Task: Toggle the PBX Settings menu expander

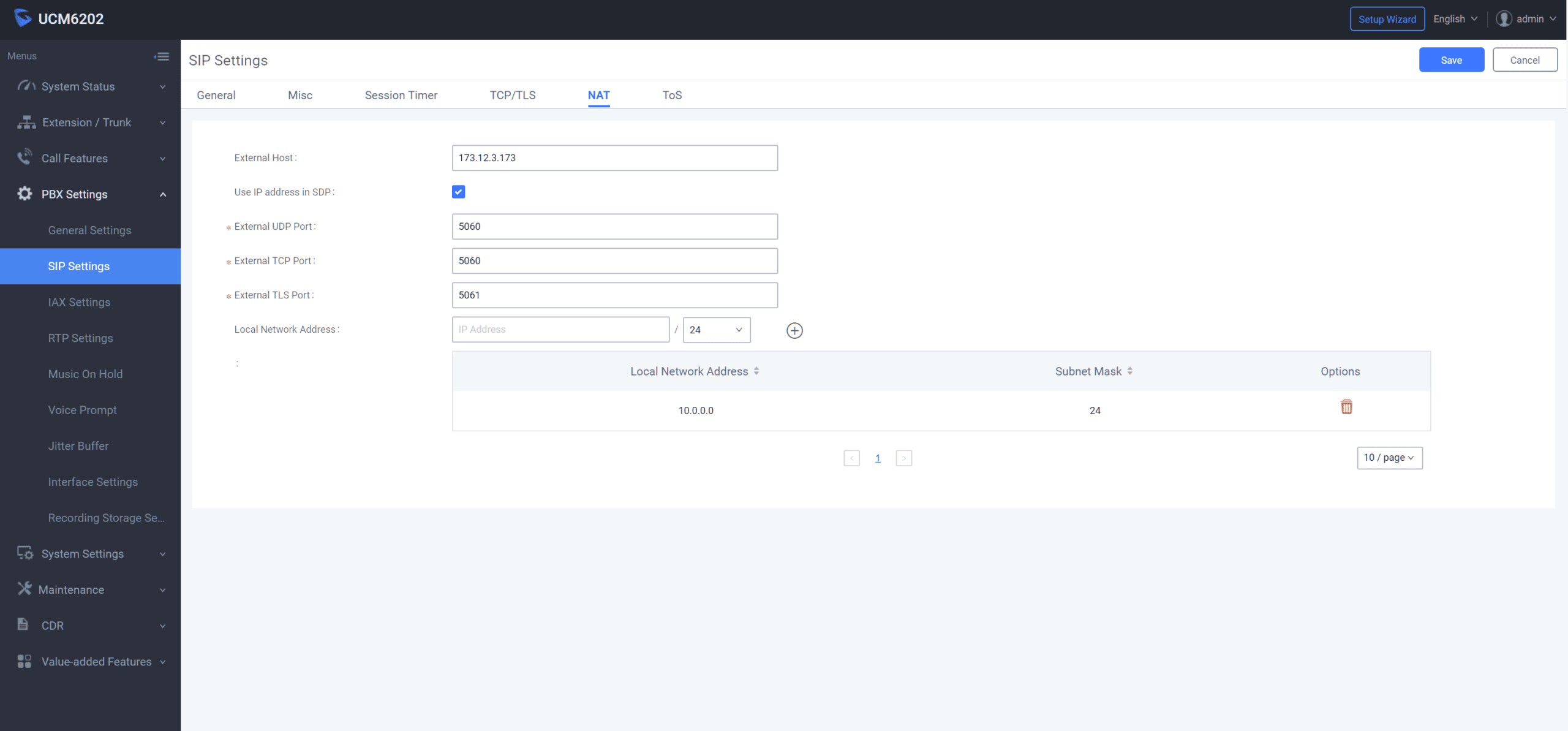Action: pyautogui.click(x=162, y=194)
